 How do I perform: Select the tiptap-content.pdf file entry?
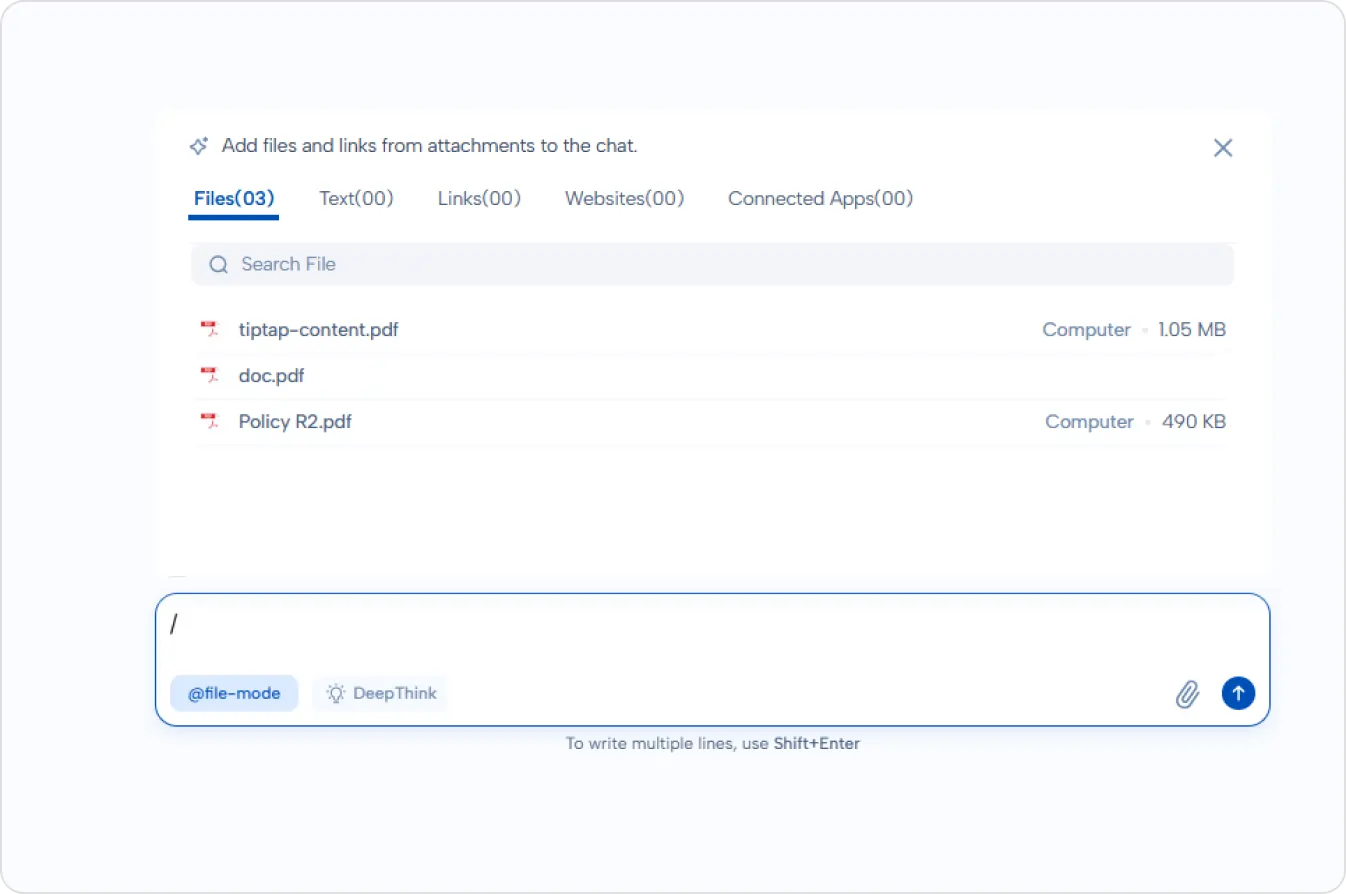[x=318, y=329]
